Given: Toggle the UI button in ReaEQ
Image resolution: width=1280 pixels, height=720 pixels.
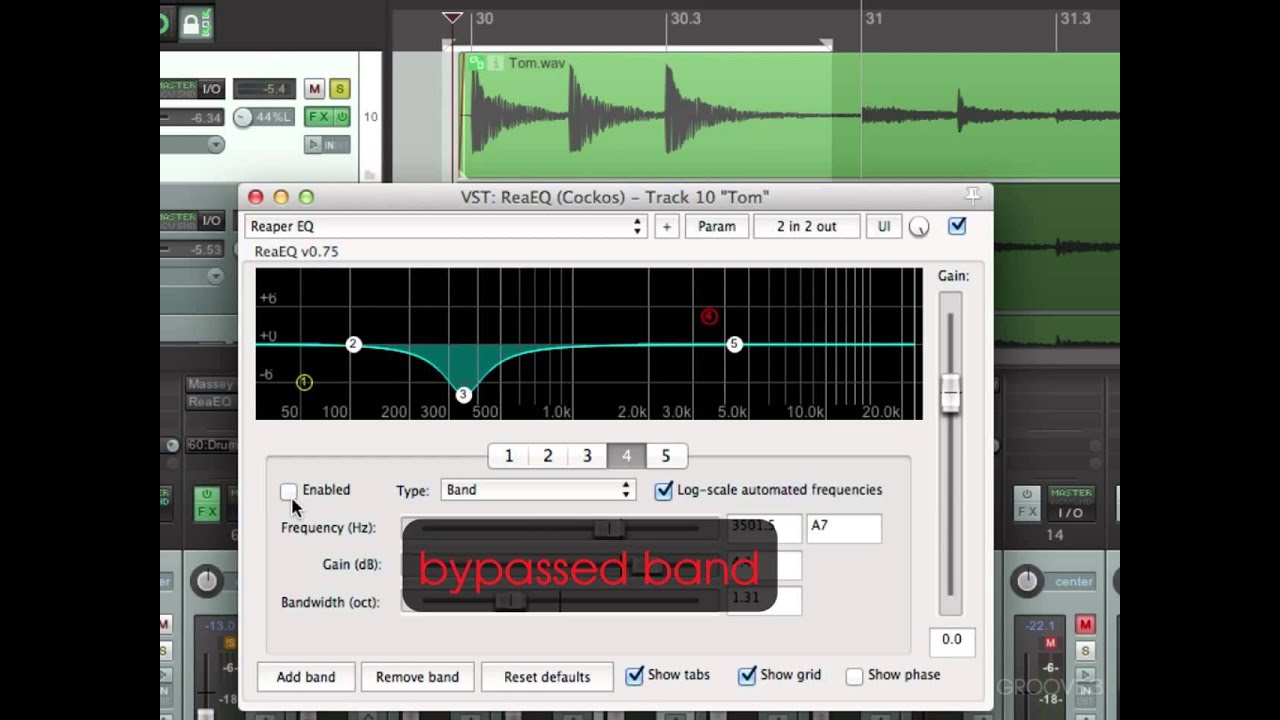Looking at the screenshot, I should (884, 227).
